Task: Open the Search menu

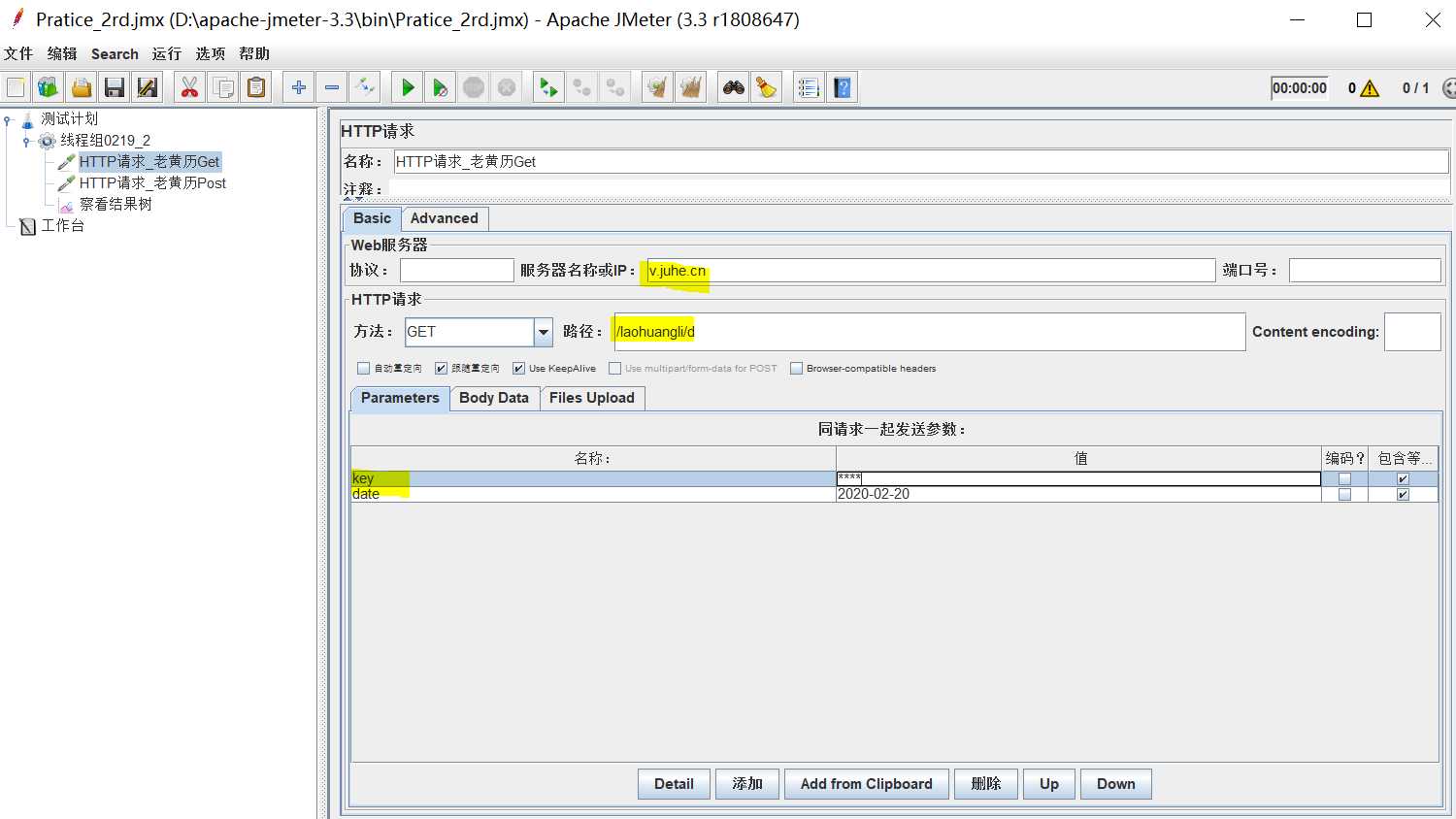Action: [x=115, y=53]
